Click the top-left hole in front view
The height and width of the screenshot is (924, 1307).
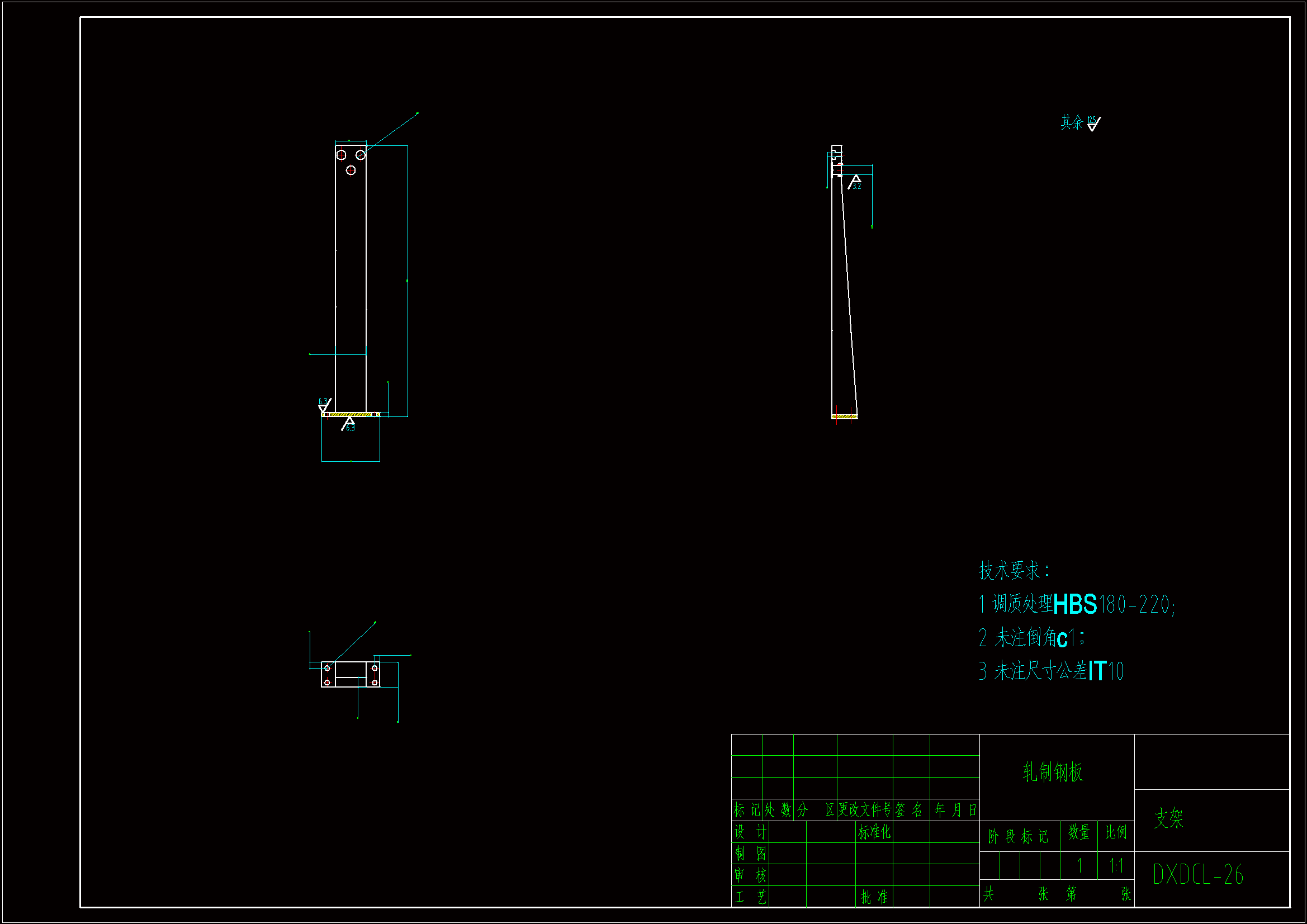coord(341,155)
